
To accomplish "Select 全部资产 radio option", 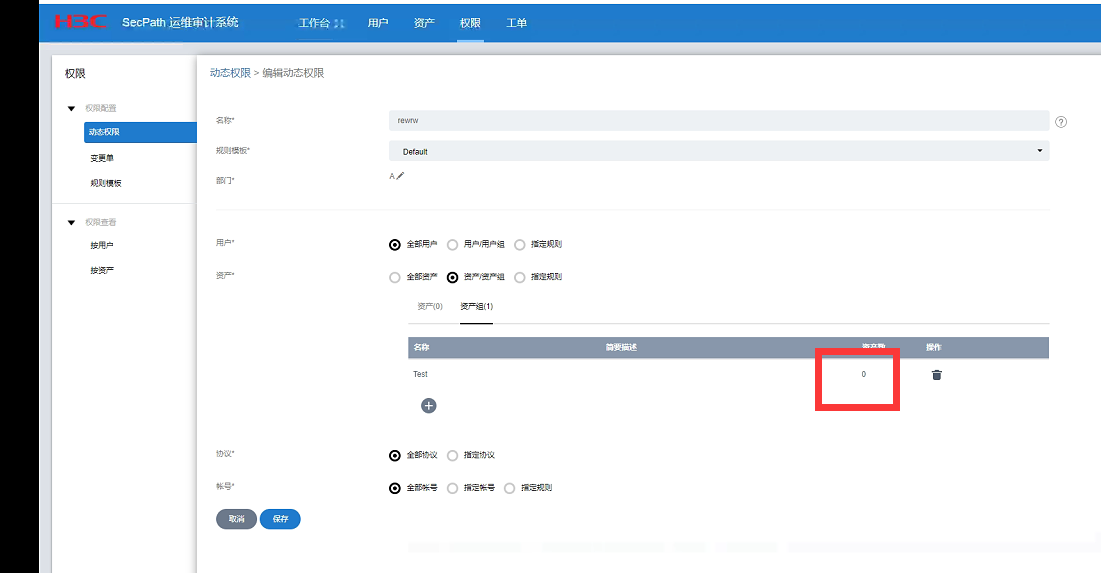I will click(395, 277).
